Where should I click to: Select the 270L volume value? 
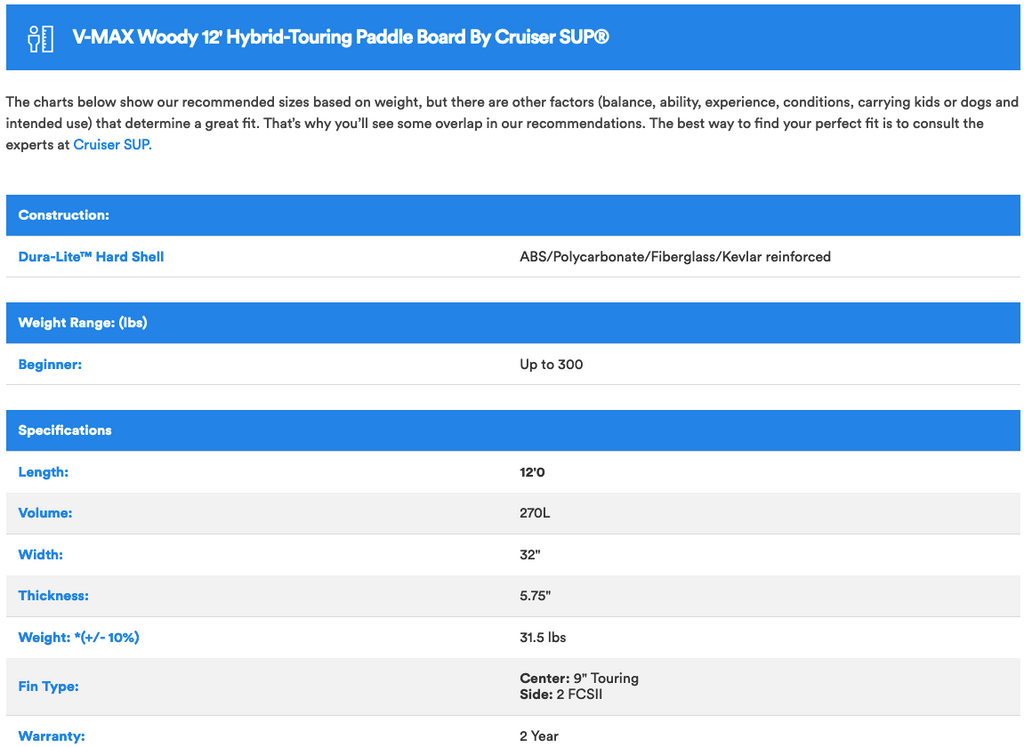coord(535,513)
